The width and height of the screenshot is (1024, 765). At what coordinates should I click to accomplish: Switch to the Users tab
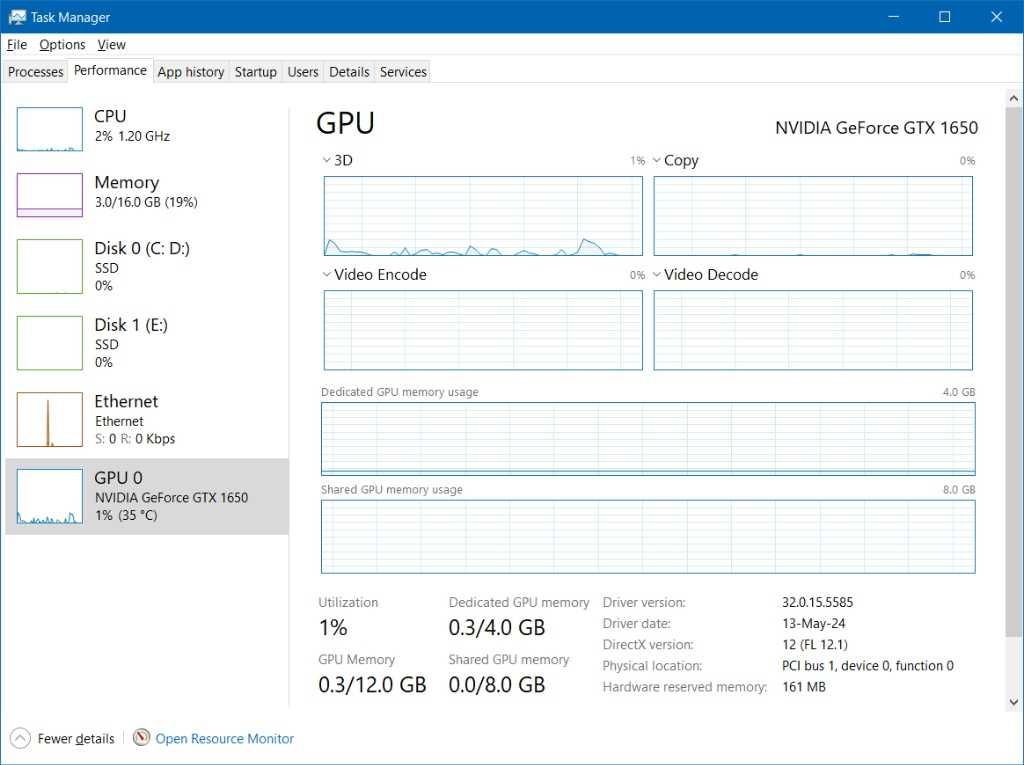(303, 72)
